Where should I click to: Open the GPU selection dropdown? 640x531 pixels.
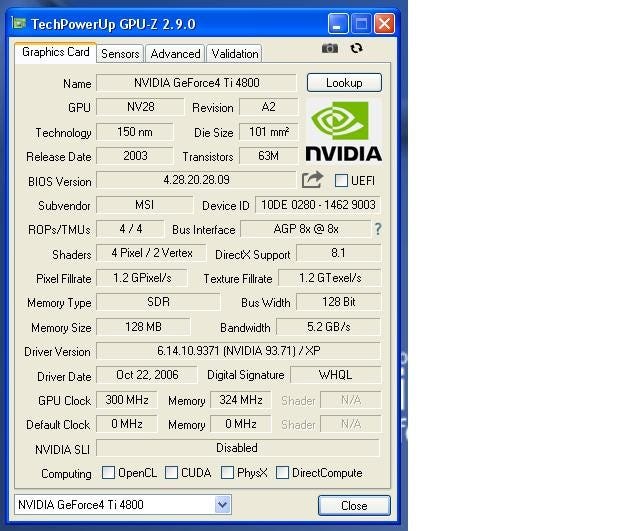[222, 505]
